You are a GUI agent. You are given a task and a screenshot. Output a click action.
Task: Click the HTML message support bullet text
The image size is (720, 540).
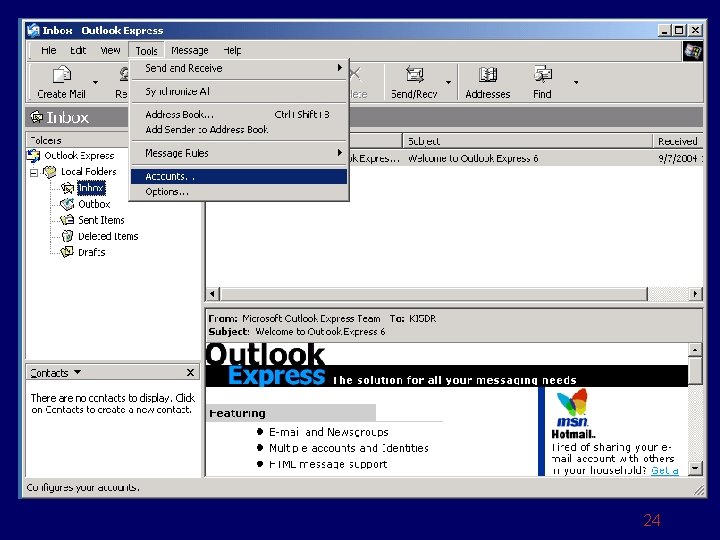click(328, 464)
